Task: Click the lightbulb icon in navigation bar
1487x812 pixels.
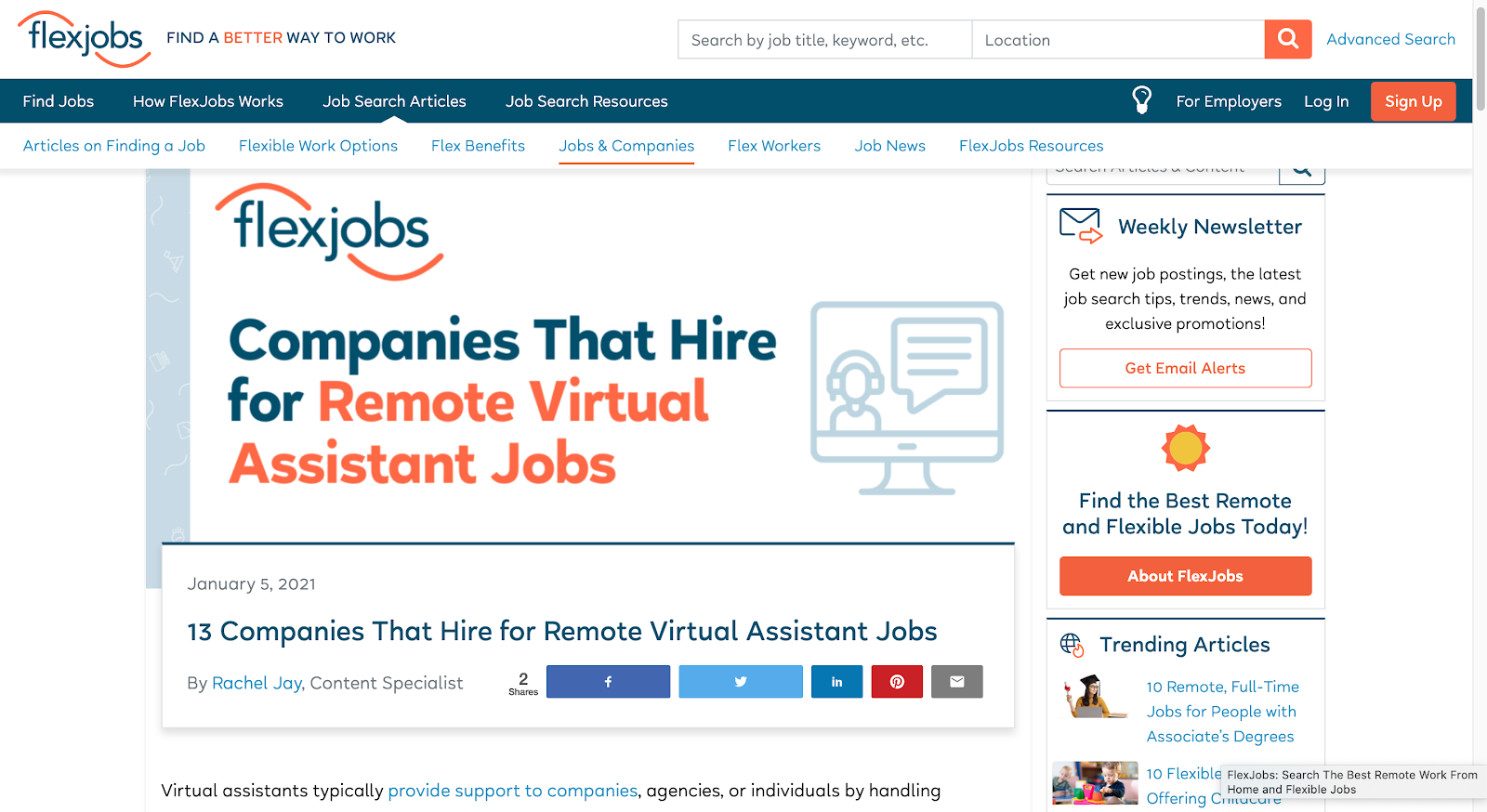Action: coord(1141,100)
